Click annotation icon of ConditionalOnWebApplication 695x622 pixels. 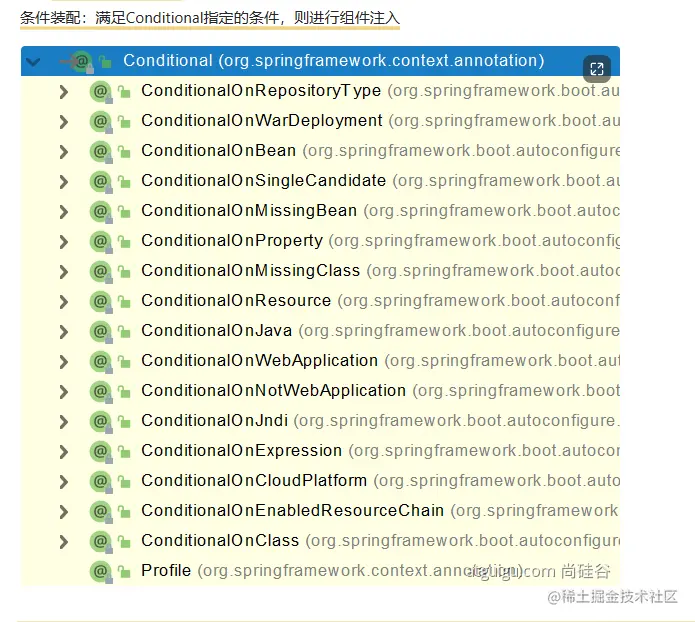[101, 362]
